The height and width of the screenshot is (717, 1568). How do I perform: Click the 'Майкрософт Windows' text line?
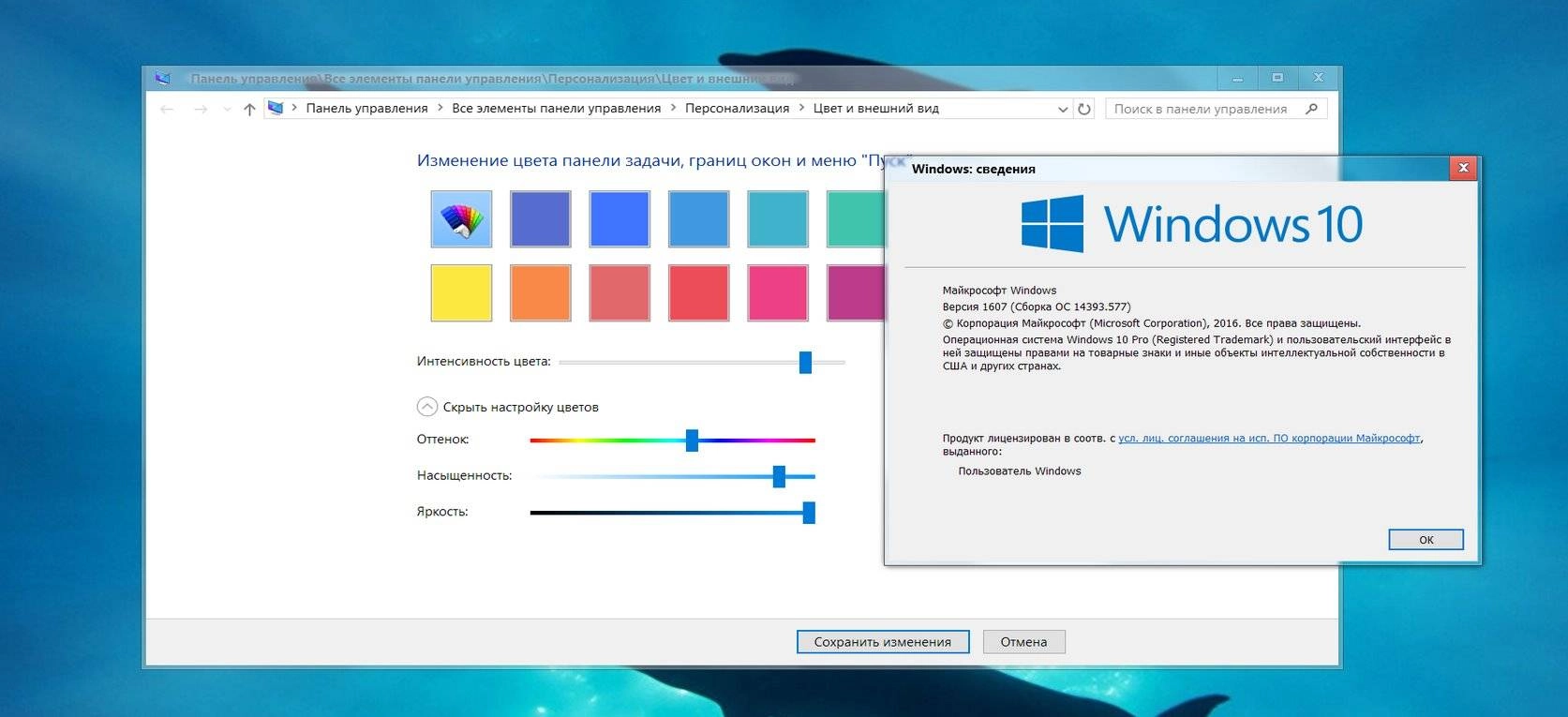[999, 291]
